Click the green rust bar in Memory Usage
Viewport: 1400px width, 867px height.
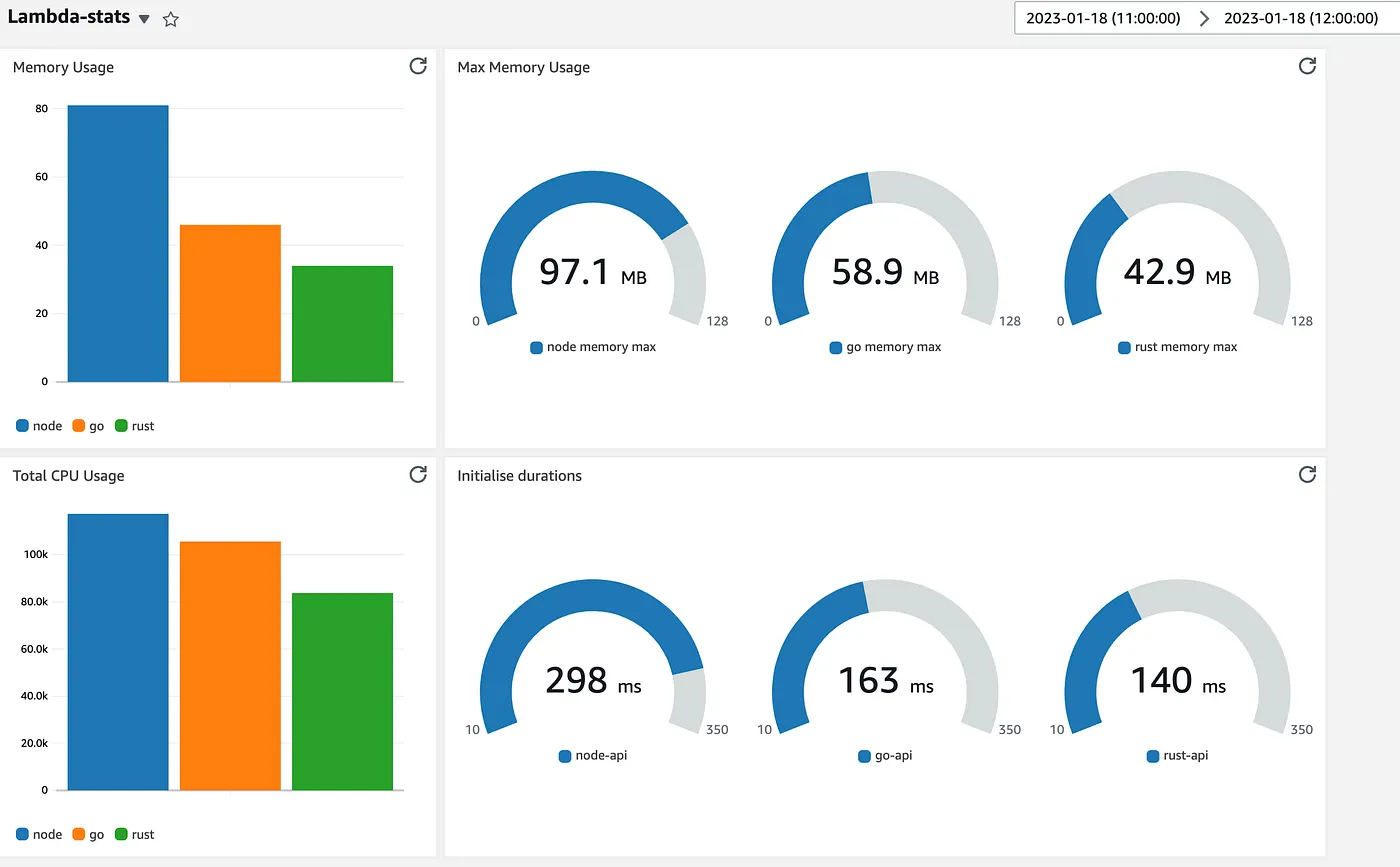tap(342, 324)
